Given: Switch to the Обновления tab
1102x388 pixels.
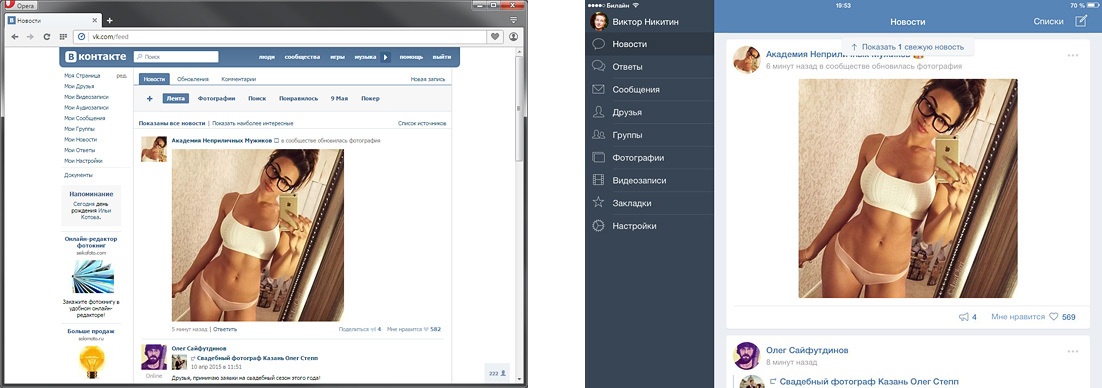Looking at the screenshot, I should tap(192, 79).
